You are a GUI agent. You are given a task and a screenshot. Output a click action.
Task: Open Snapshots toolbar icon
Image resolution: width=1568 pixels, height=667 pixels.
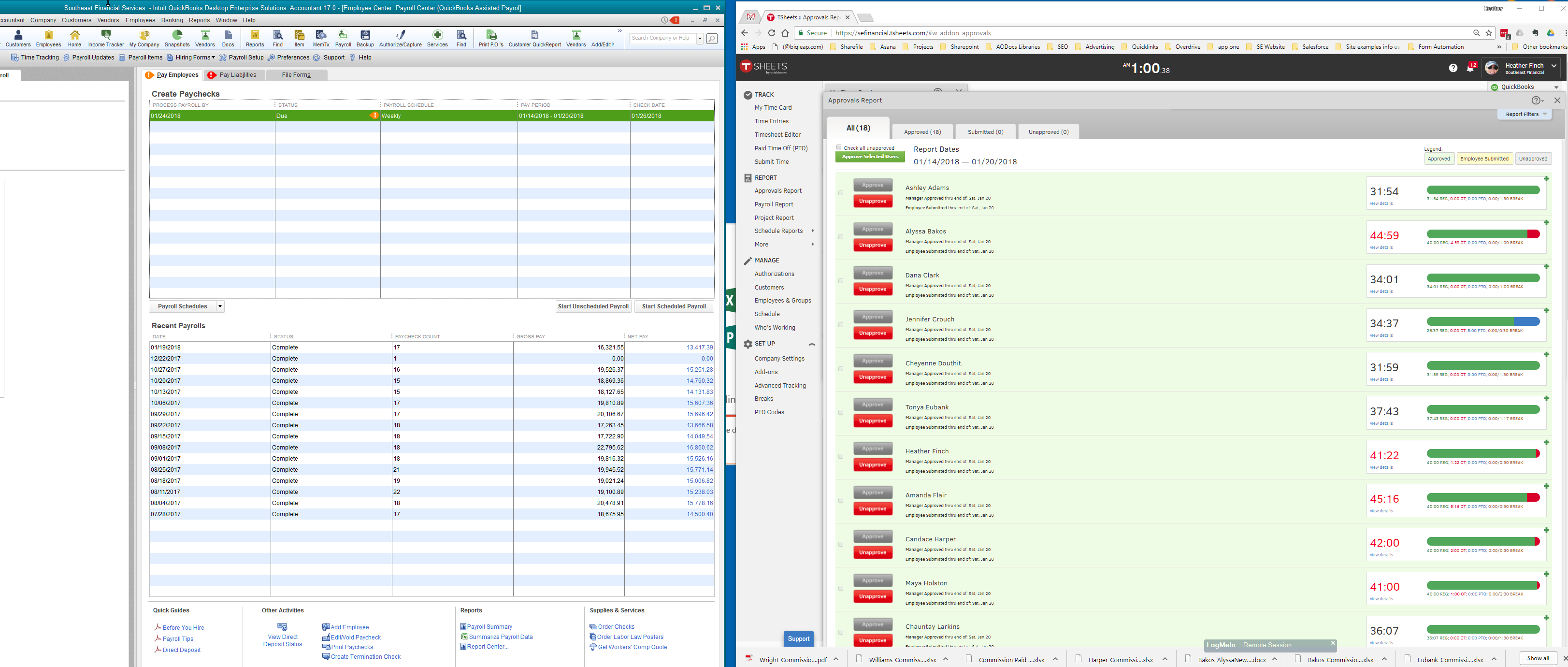177,38
